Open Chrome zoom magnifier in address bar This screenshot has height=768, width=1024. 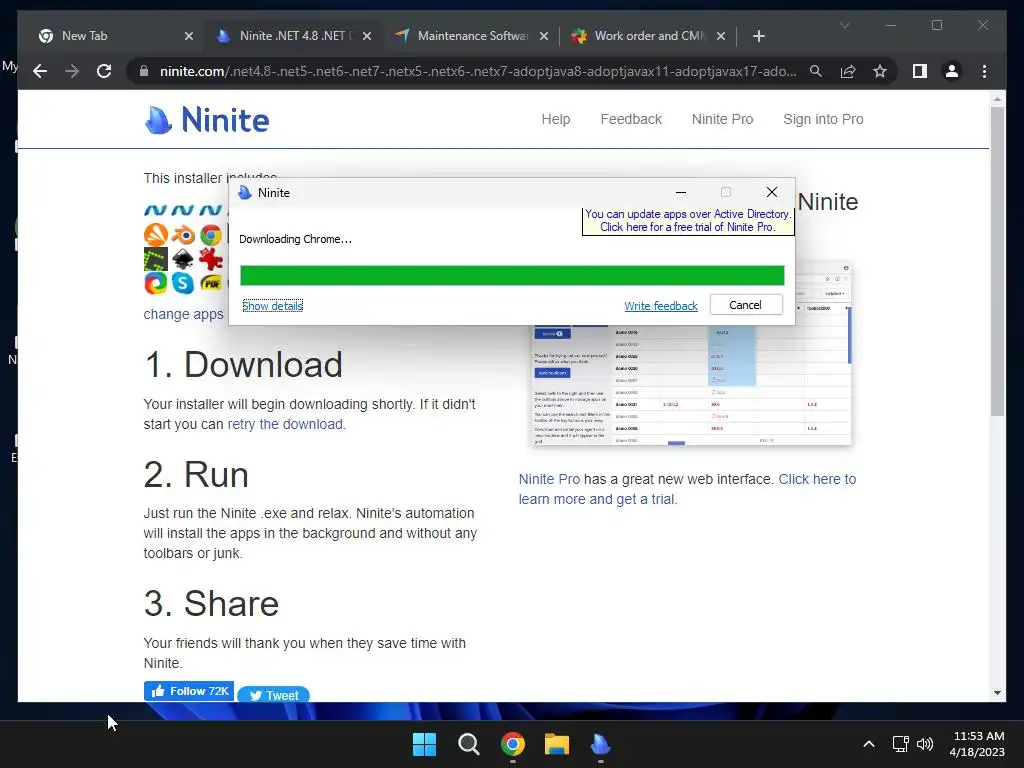[x=816, y=71]
